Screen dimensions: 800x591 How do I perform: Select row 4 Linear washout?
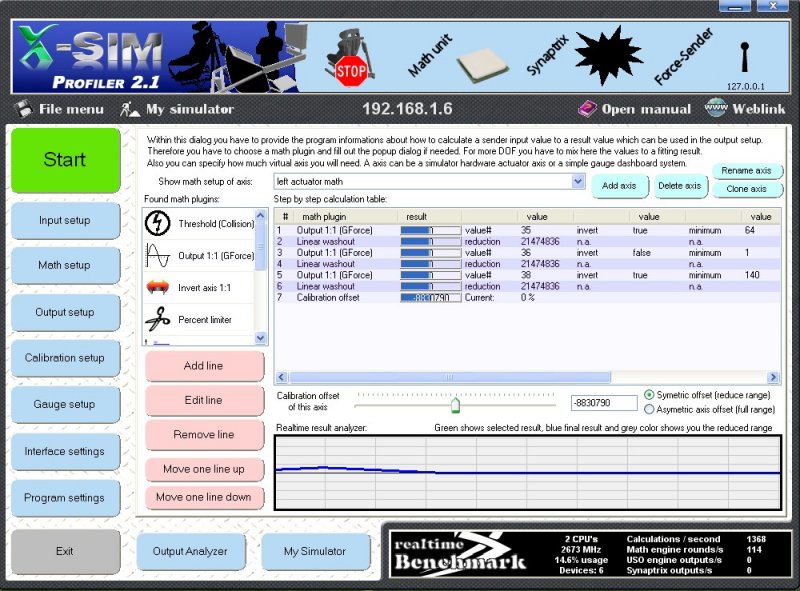pos(527,264)
